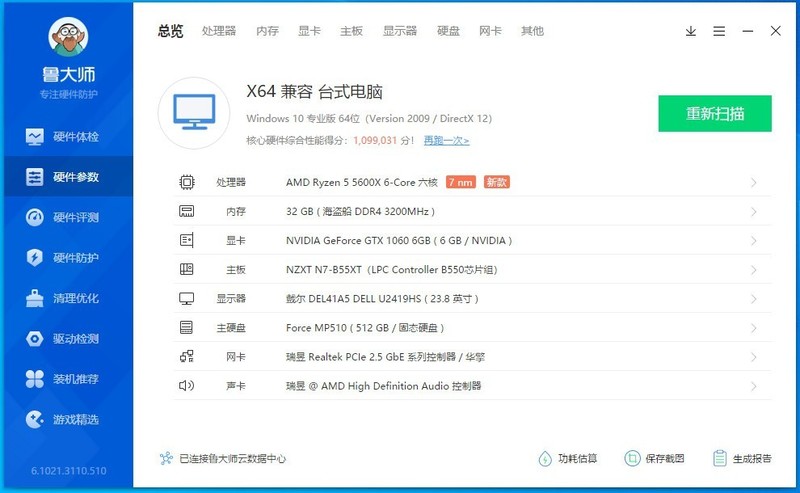Screen dimensions: 800x493
Task: Expand the DELL U2419HS display chevron
Action: point(754,299)
